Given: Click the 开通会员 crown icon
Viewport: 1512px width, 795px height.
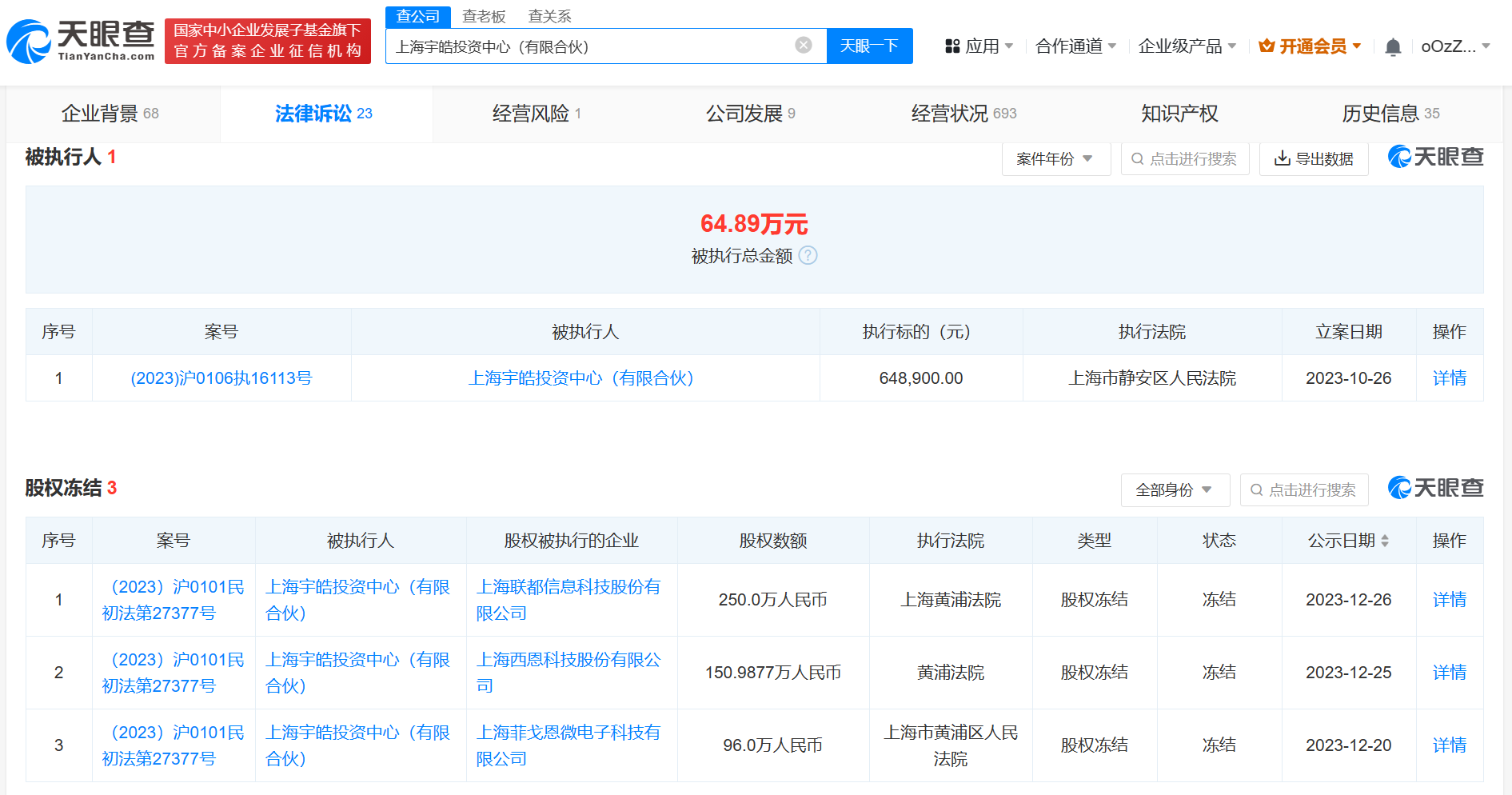Looking at the screenshot, I should (1267, 46).
